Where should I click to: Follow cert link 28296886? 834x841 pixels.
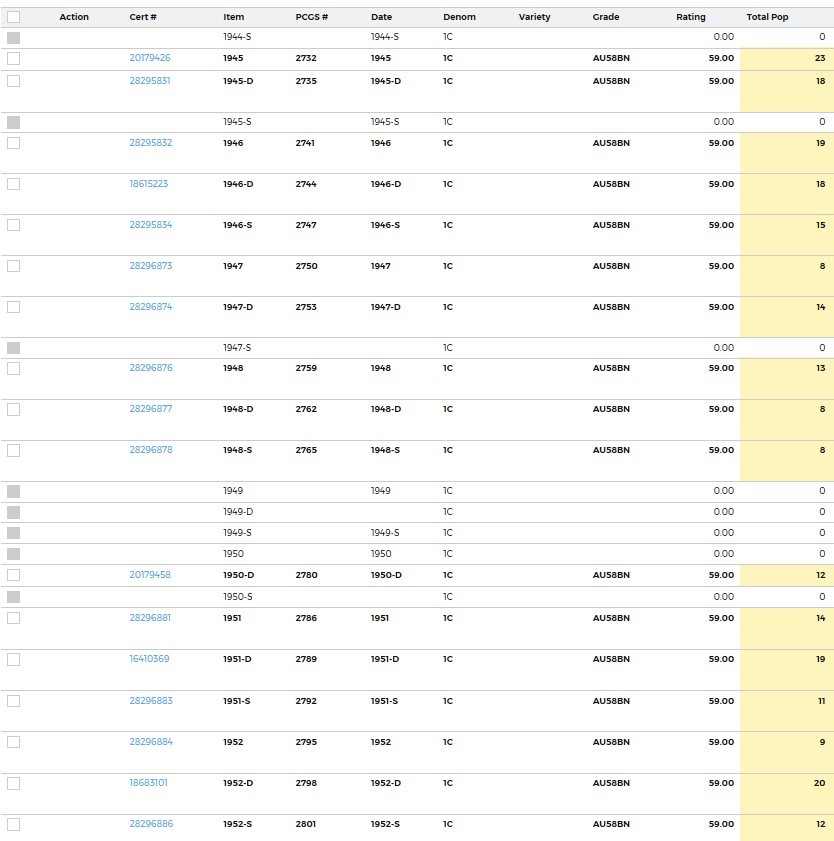pyautogui.click(x=151, y=823)
